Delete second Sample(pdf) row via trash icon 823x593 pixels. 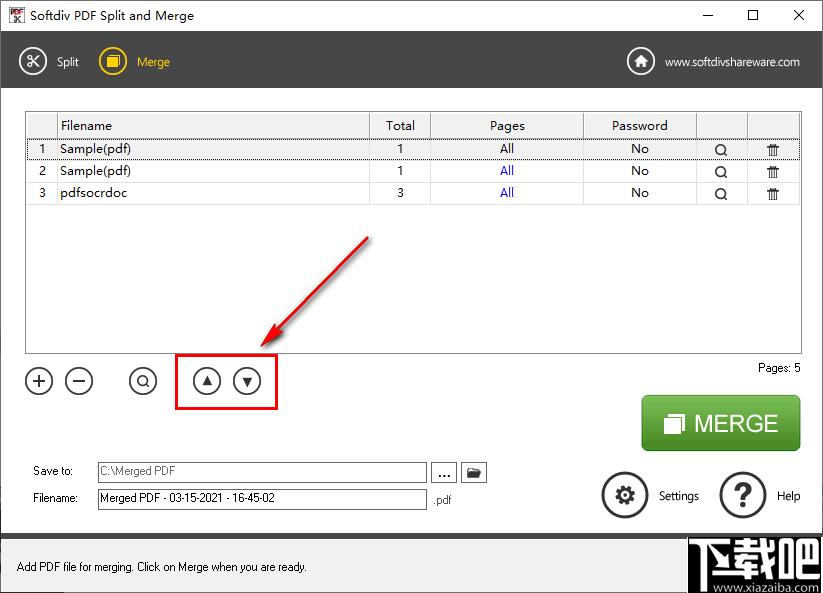(773, 172)
